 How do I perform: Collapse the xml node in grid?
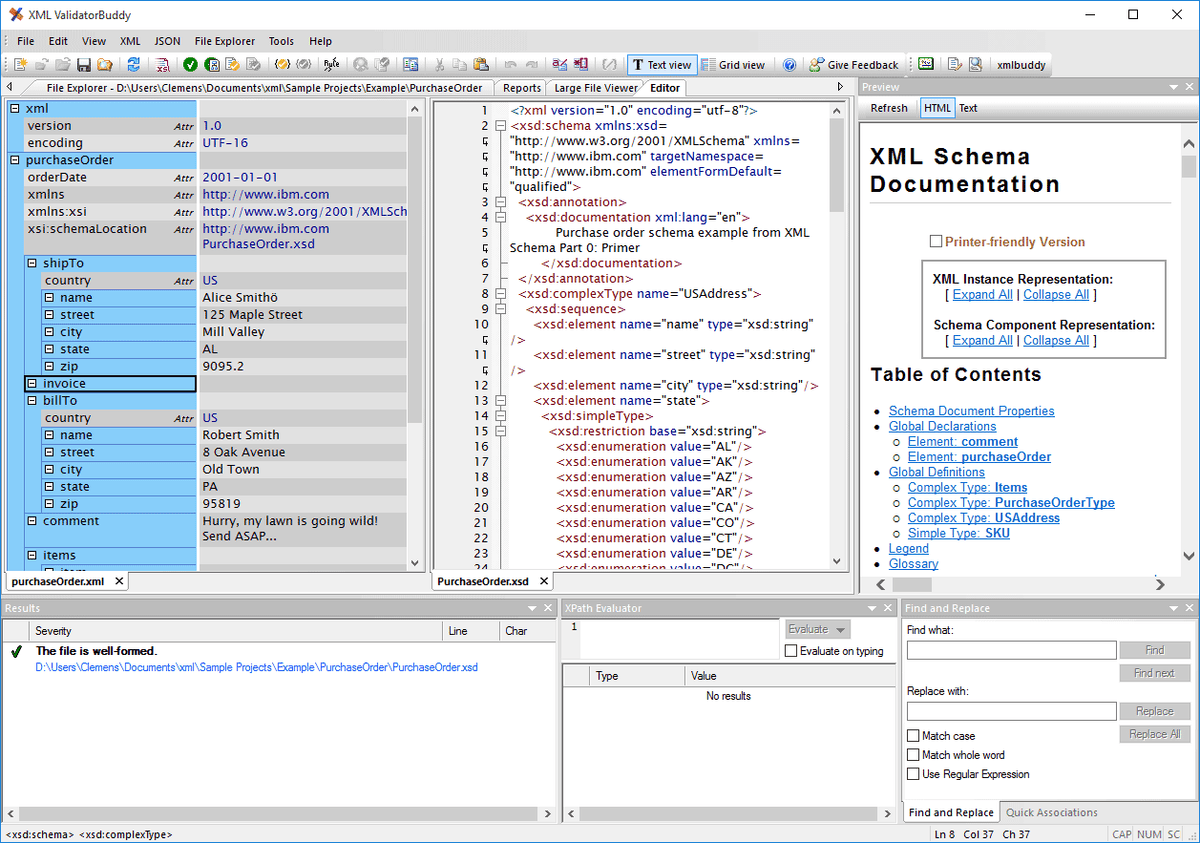coord(15,108)
